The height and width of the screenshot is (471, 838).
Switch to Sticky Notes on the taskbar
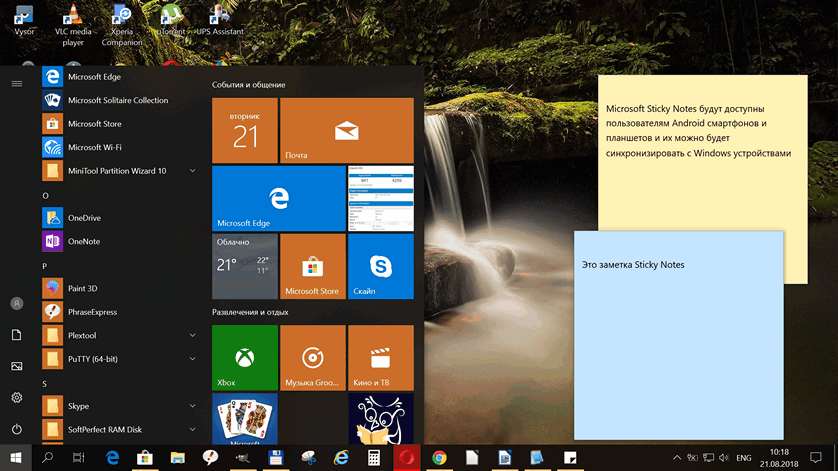[x=570, y=458]
